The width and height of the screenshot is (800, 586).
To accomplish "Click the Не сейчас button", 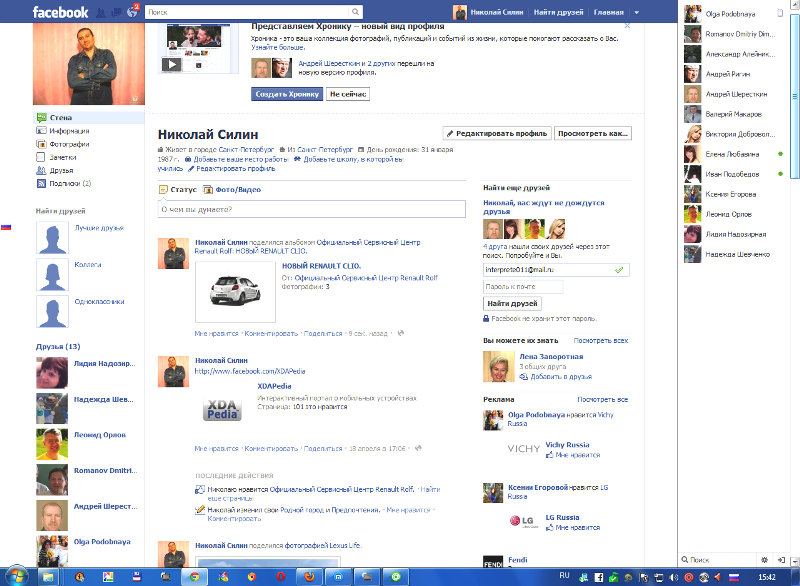I will pyautogui.click(x=348, y=94).
